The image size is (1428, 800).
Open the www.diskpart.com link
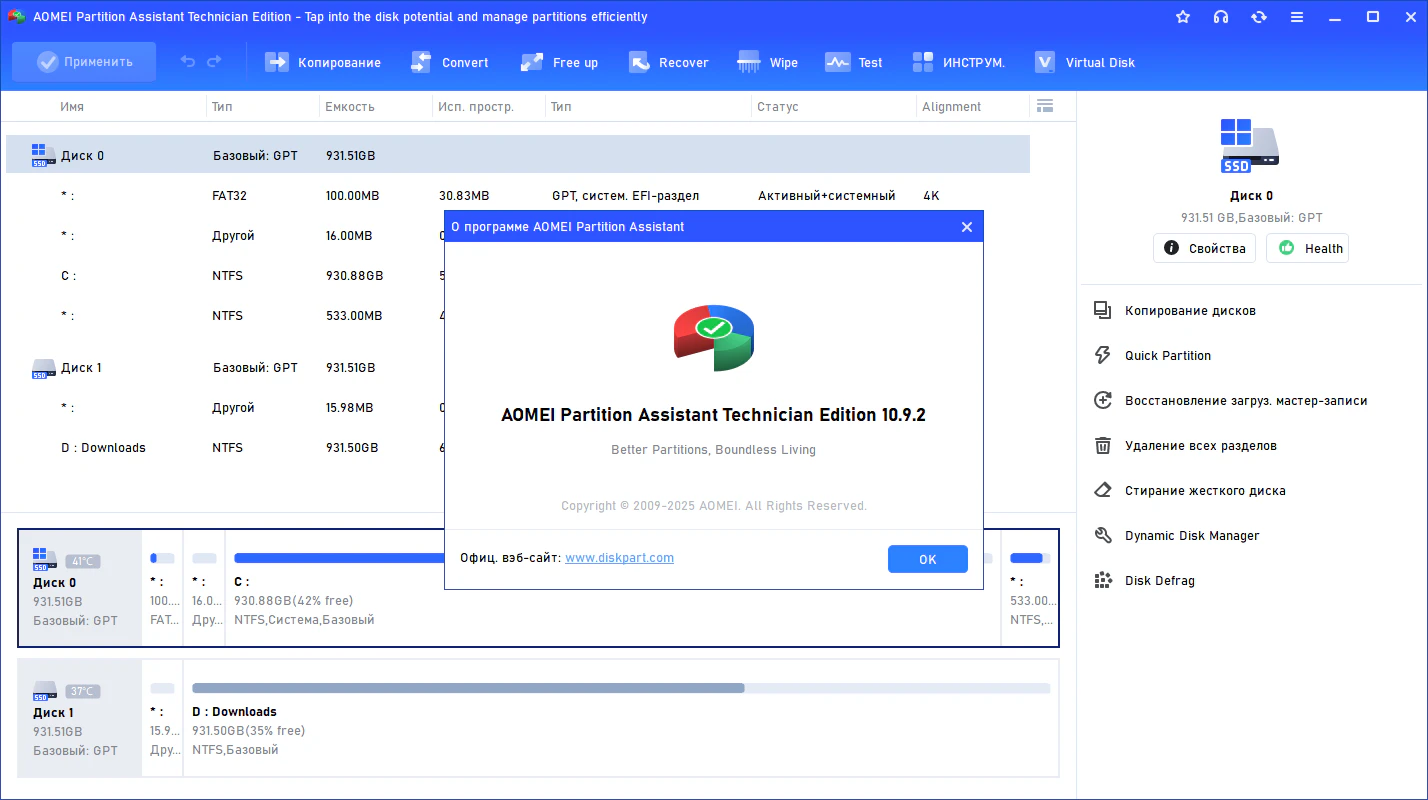pos(619,558)
